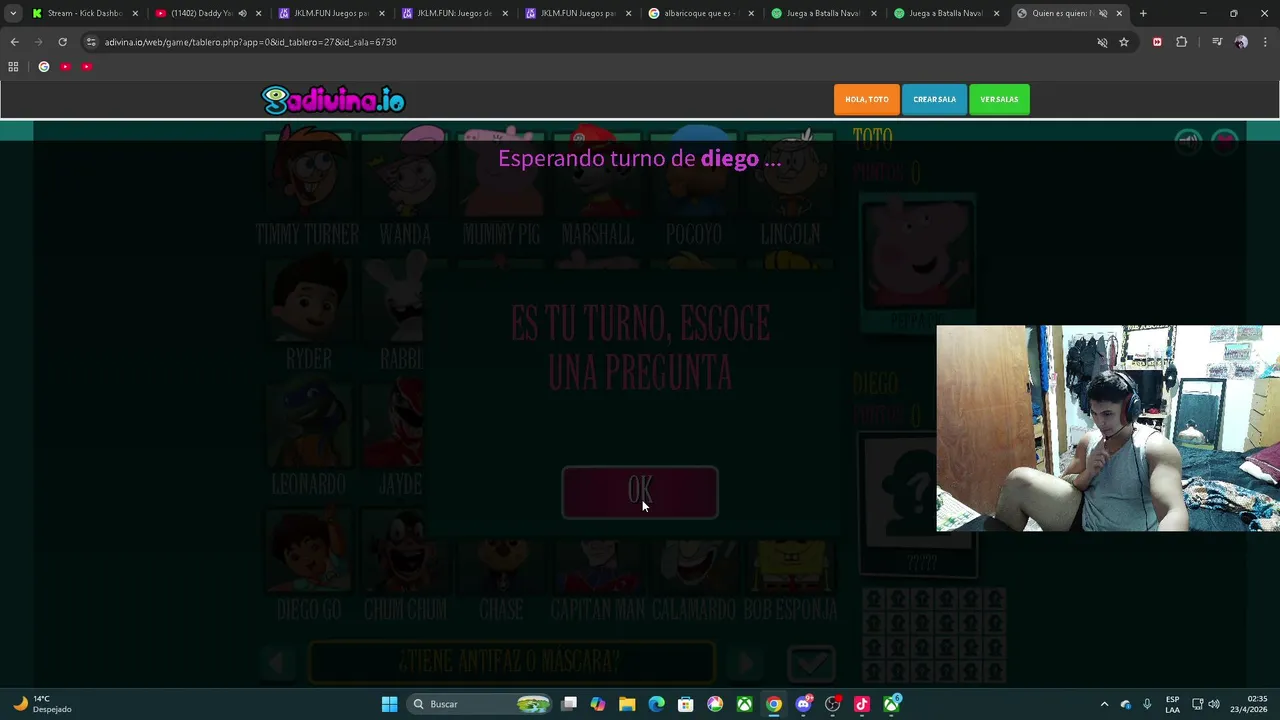1280x720 pixels.
Task: Open Task View from the taskbar
Action: [x=569, y=704]
